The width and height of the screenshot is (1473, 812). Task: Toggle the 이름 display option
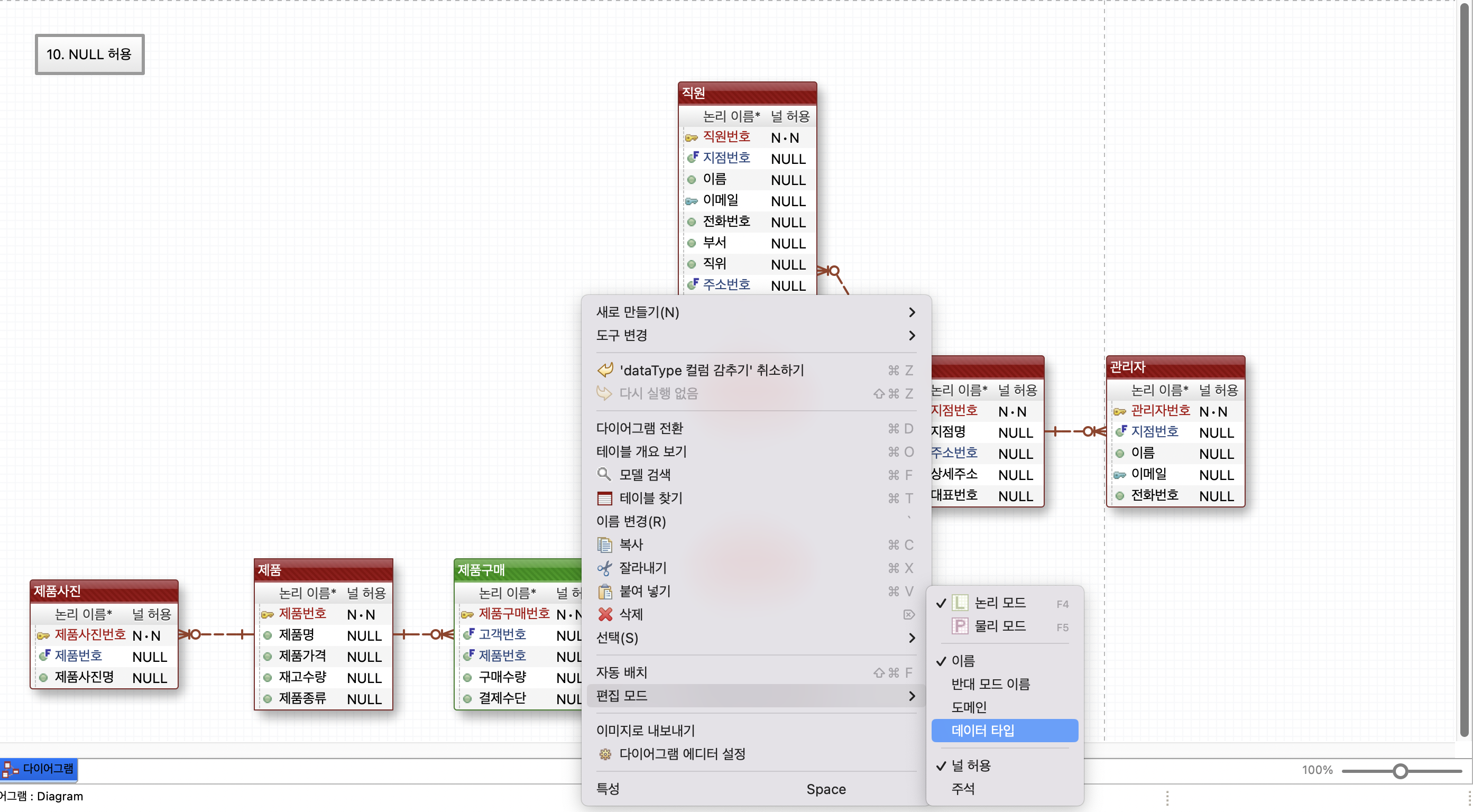tap(1005, 661)
